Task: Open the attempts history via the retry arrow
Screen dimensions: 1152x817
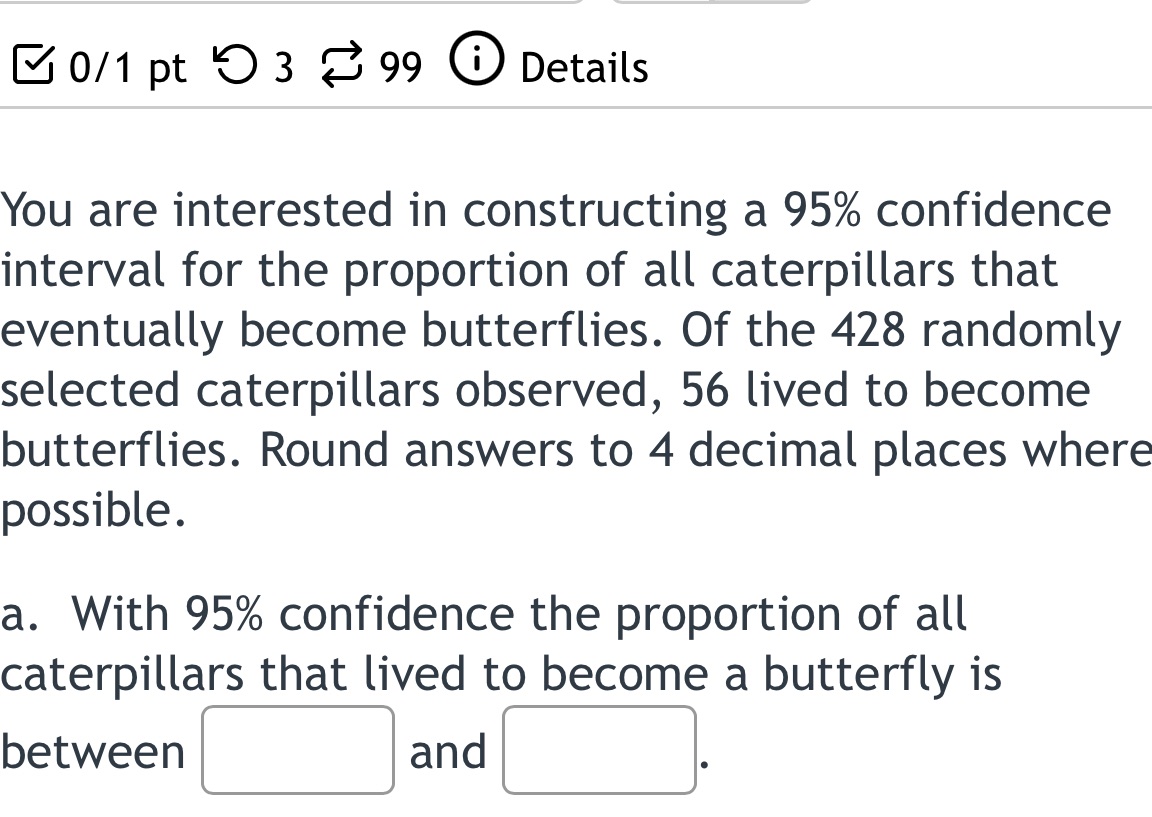Action: click(x=237, y=66)
